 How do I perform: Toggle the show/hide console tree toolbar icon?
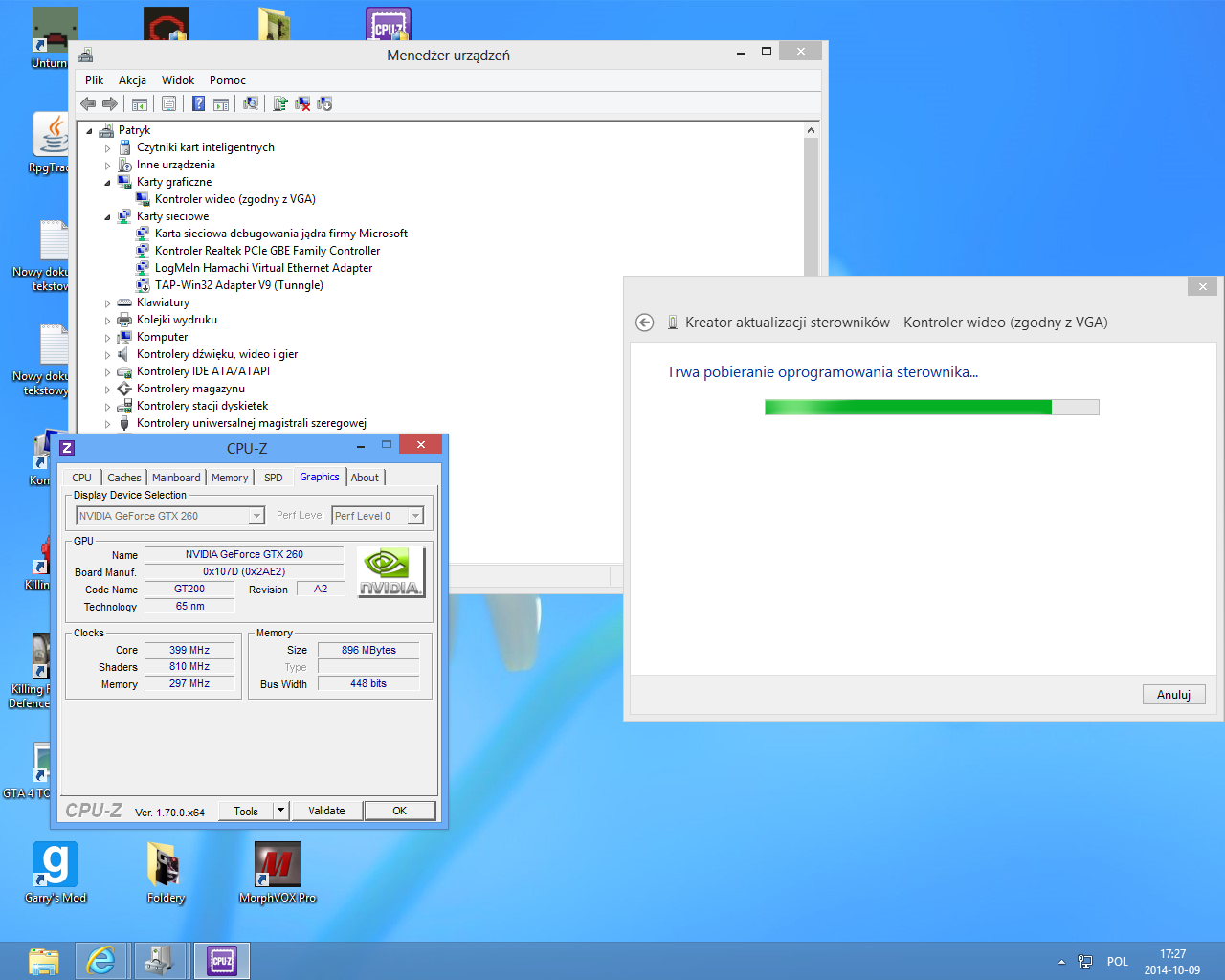pos(140,103)
